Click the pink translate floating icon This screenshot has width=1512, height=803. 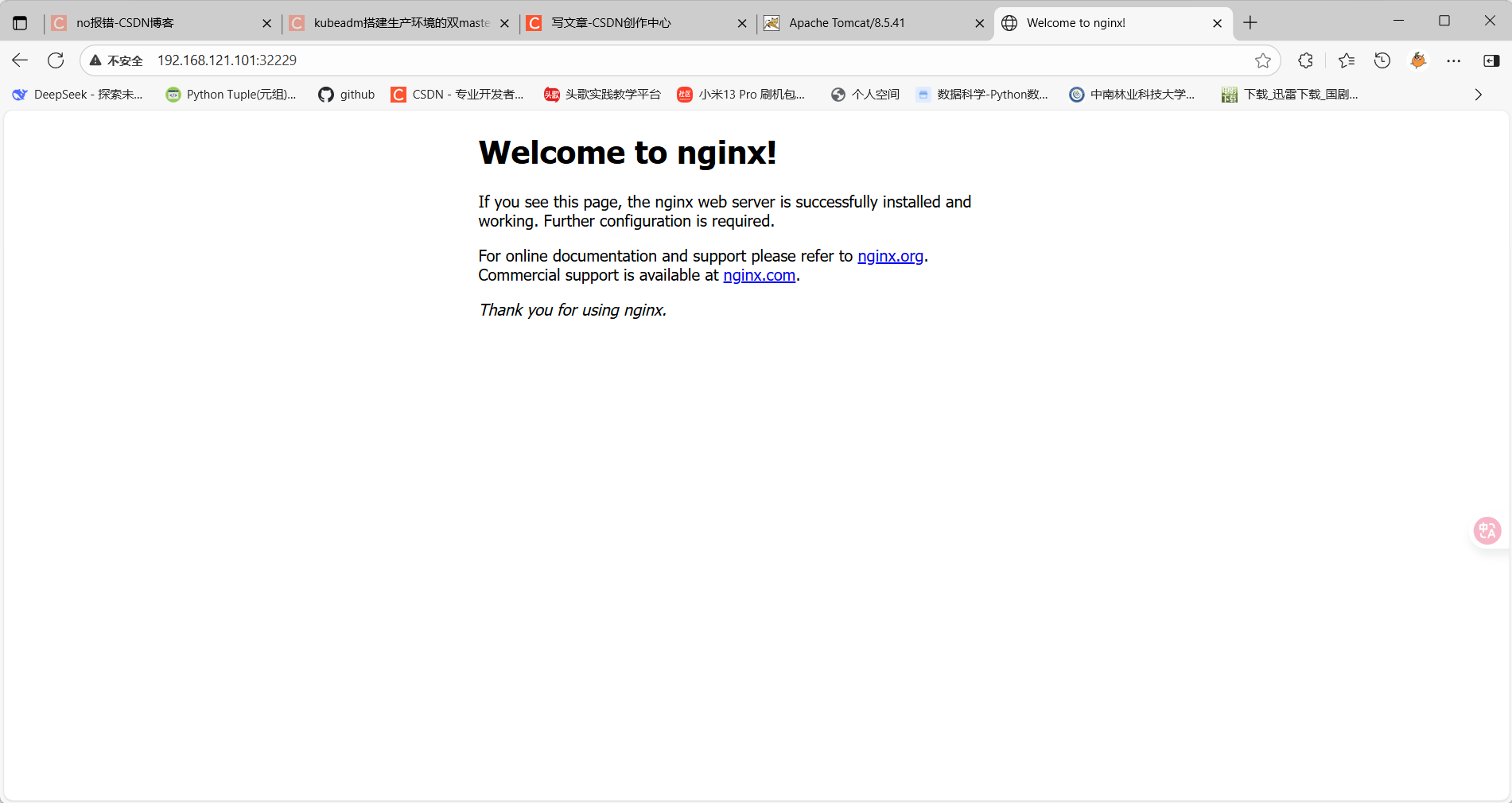1487,530
